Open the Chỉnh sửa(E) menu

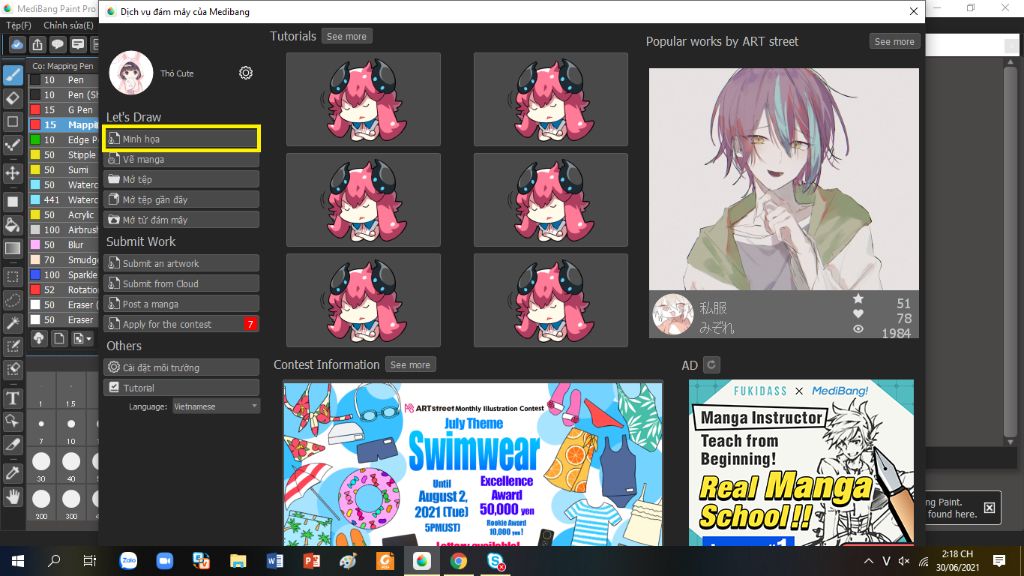[x=68, y=25]
